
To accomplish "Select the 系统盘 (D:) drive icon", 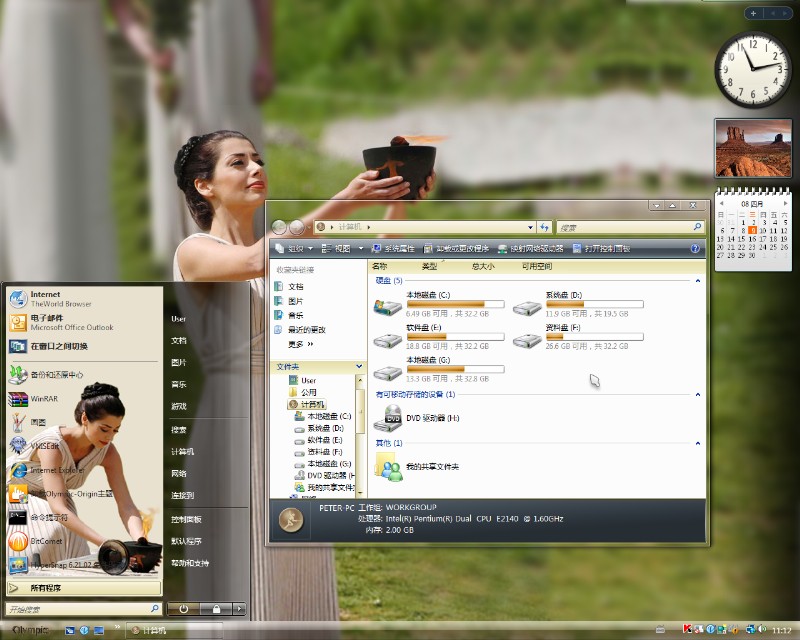I will point(527,307).
